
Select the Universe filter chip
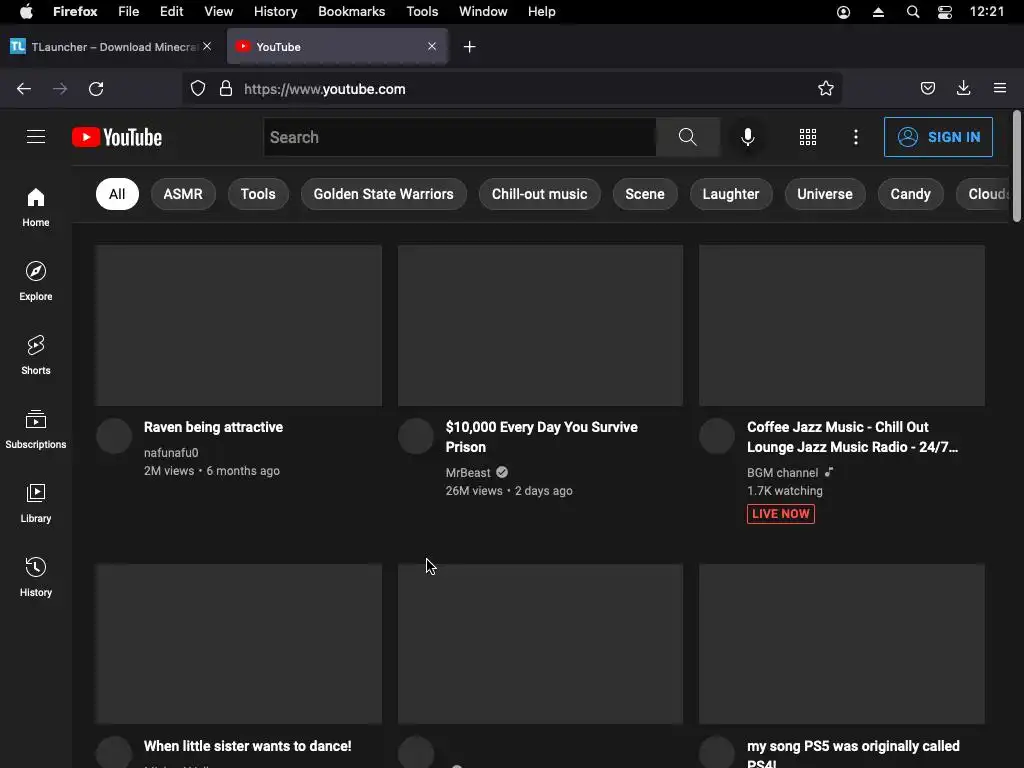click(825, 194)
